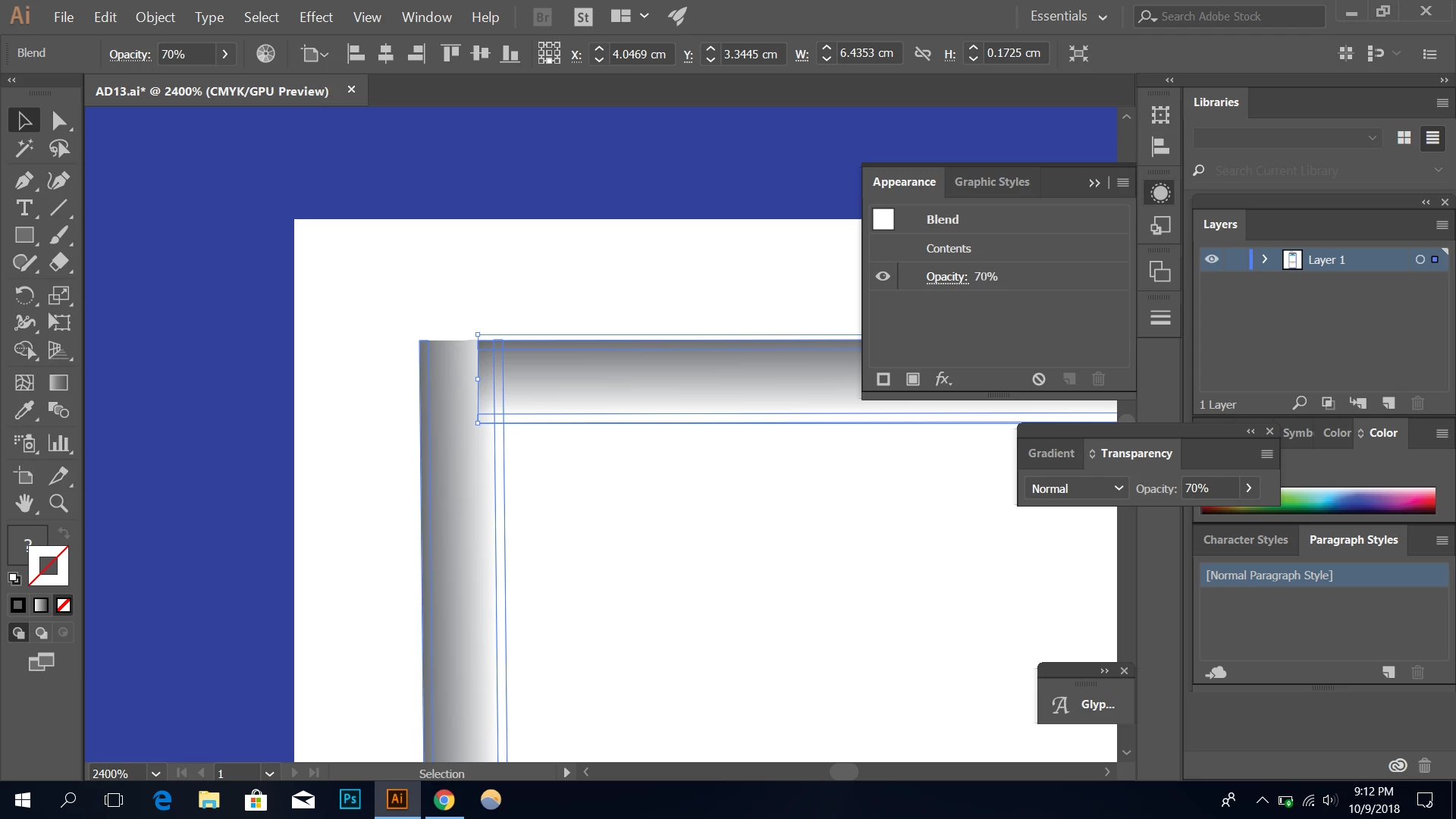Open the Essentials workspace switcher
This screenshot has width=1456, height=819.
pos(1068,17)
